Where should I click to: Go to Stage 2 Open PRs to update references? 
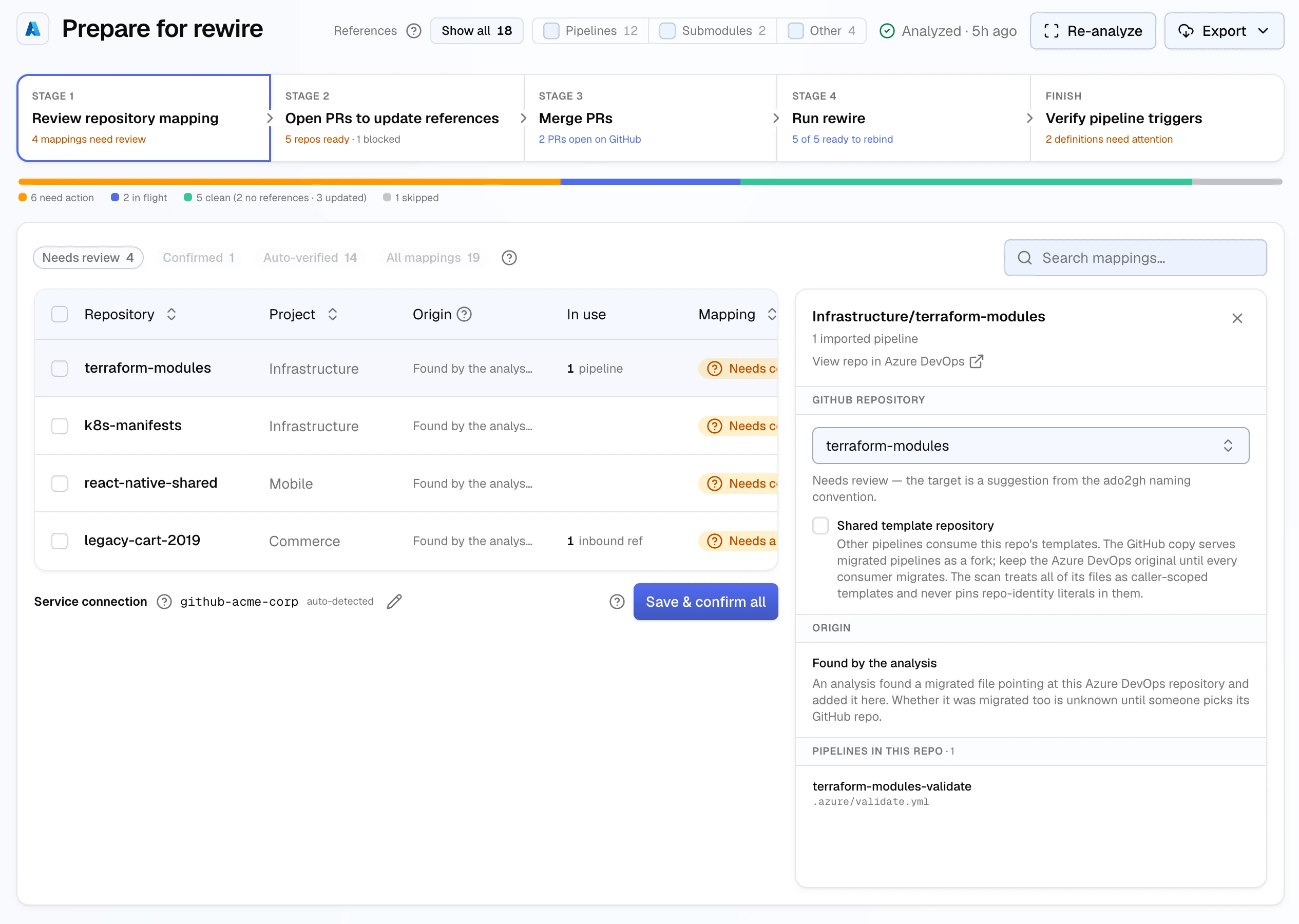click(397, 118)
